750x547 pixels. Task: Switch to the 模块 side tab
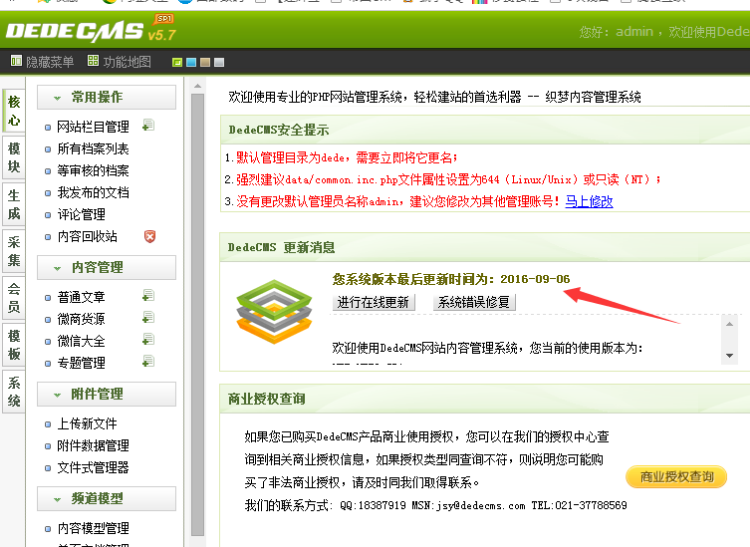pyautogui.click(x=14, y=157)
